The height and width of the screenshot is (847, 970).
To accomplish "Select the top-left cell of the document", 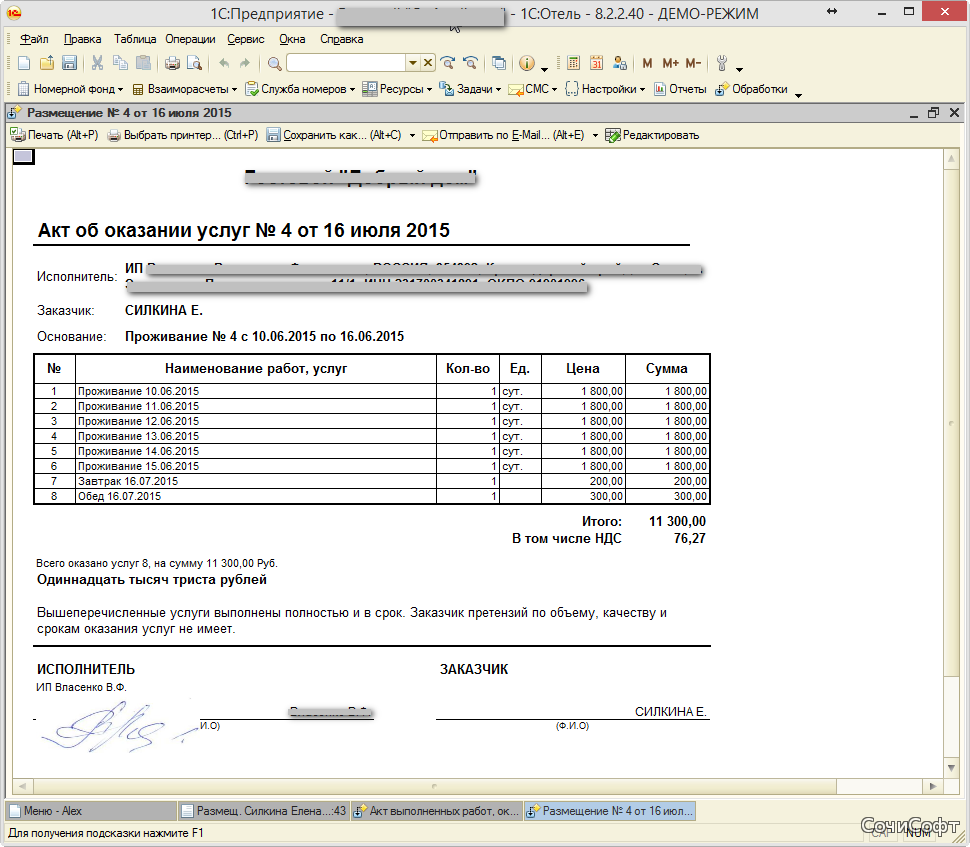I will point(24,157).
